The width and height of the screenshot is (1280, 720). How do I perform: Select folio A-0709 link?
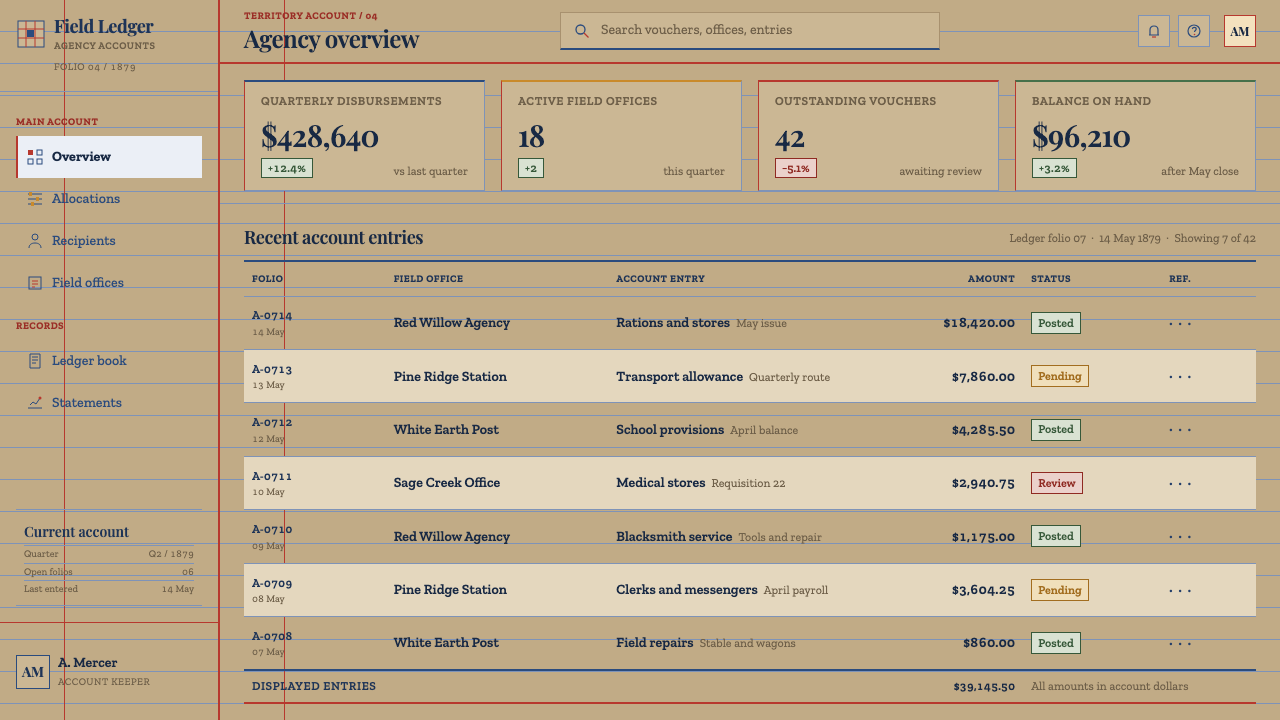tap(272, 583)
